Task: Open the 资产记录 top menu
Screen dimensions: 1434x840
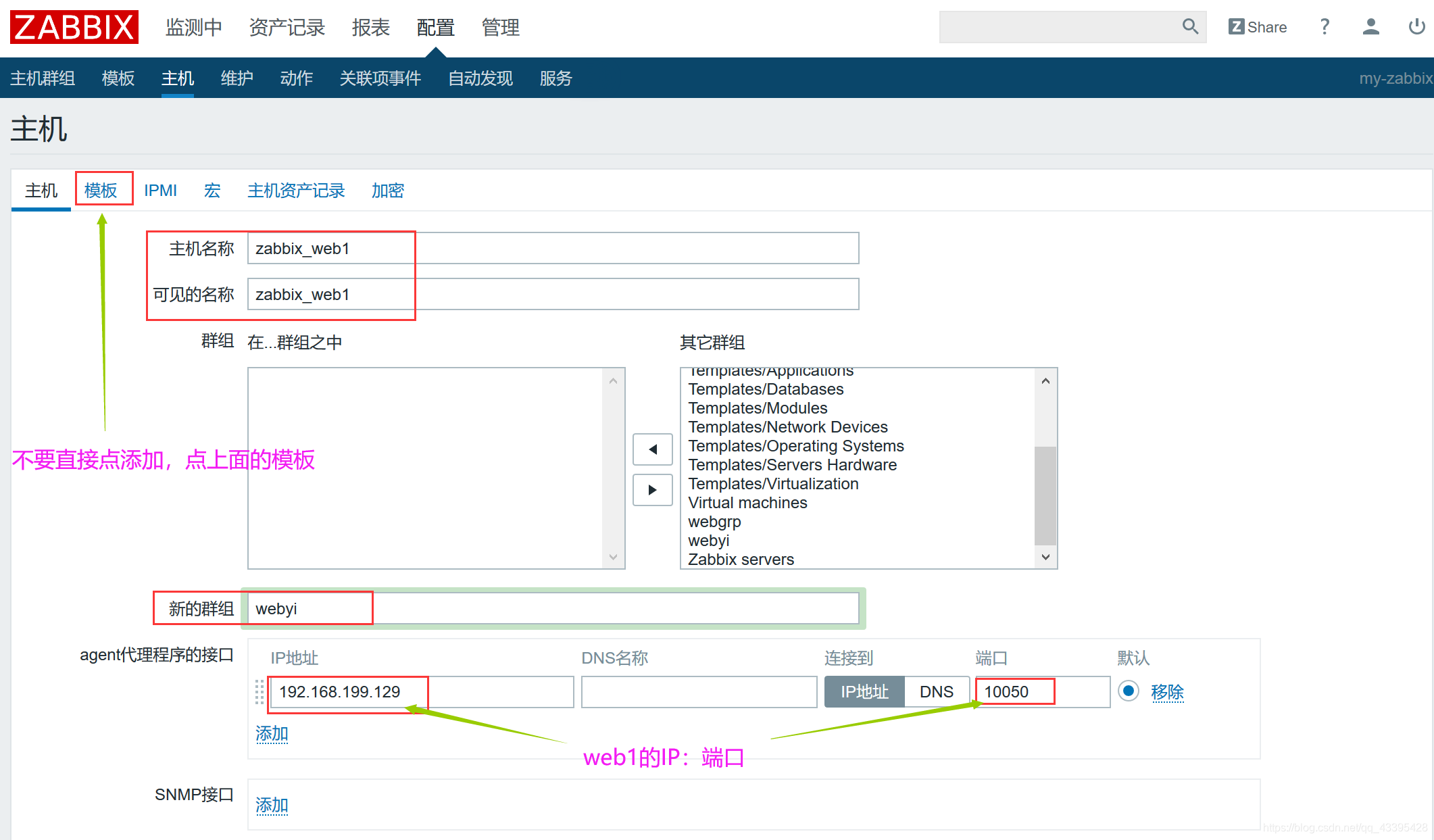Action: pos(287,27)
